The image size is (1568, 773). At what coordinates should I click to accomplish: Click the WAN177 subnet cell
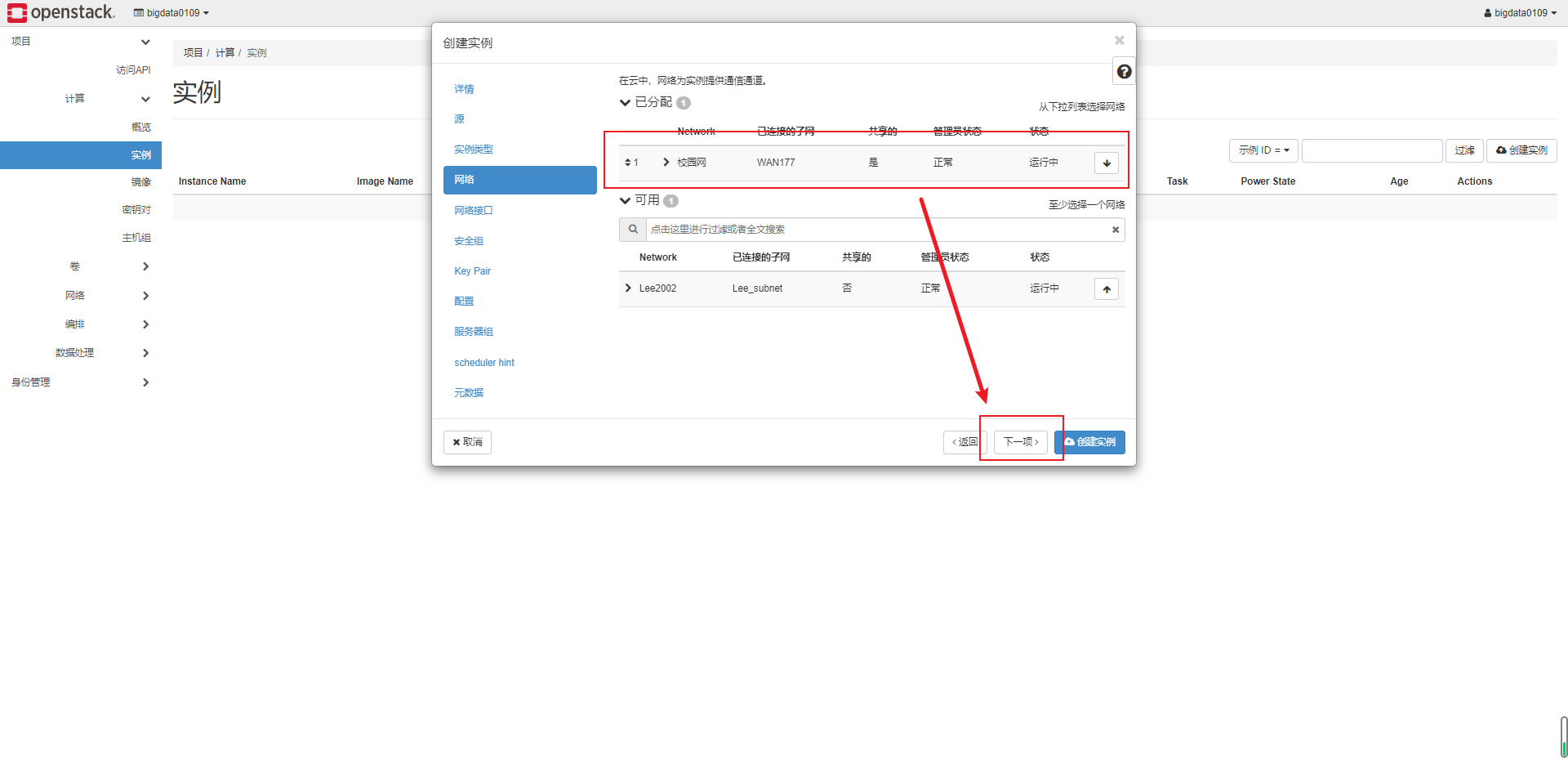(x=776, y=163)
